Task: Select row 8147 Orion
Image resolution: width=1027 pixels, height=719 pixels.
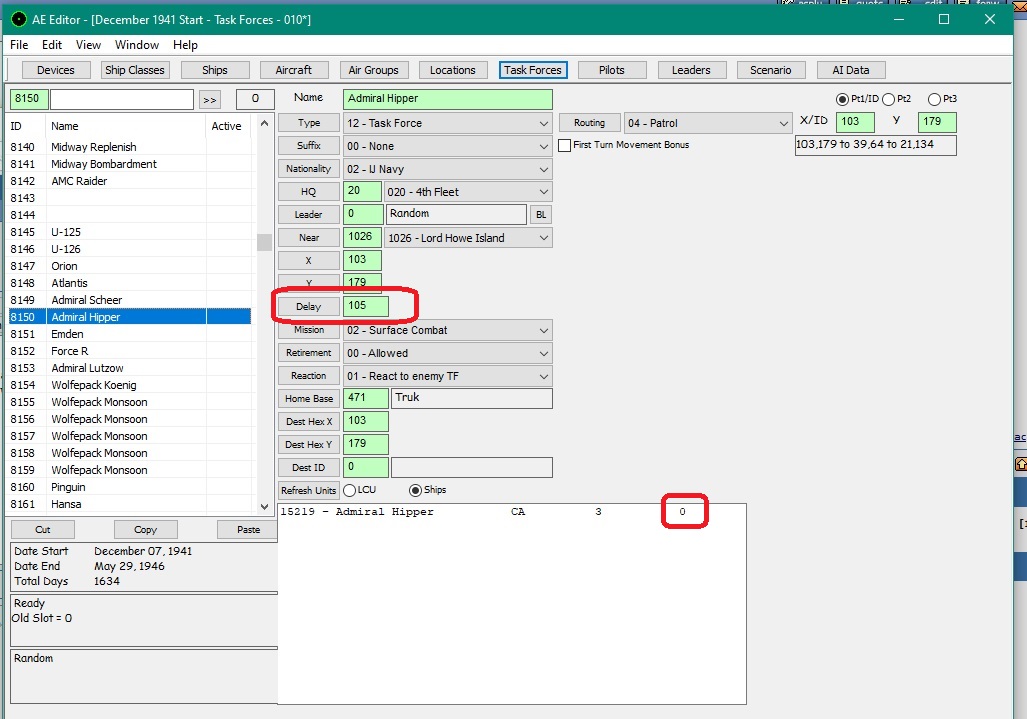Action: pyautogui.click(x=130, y=266)
